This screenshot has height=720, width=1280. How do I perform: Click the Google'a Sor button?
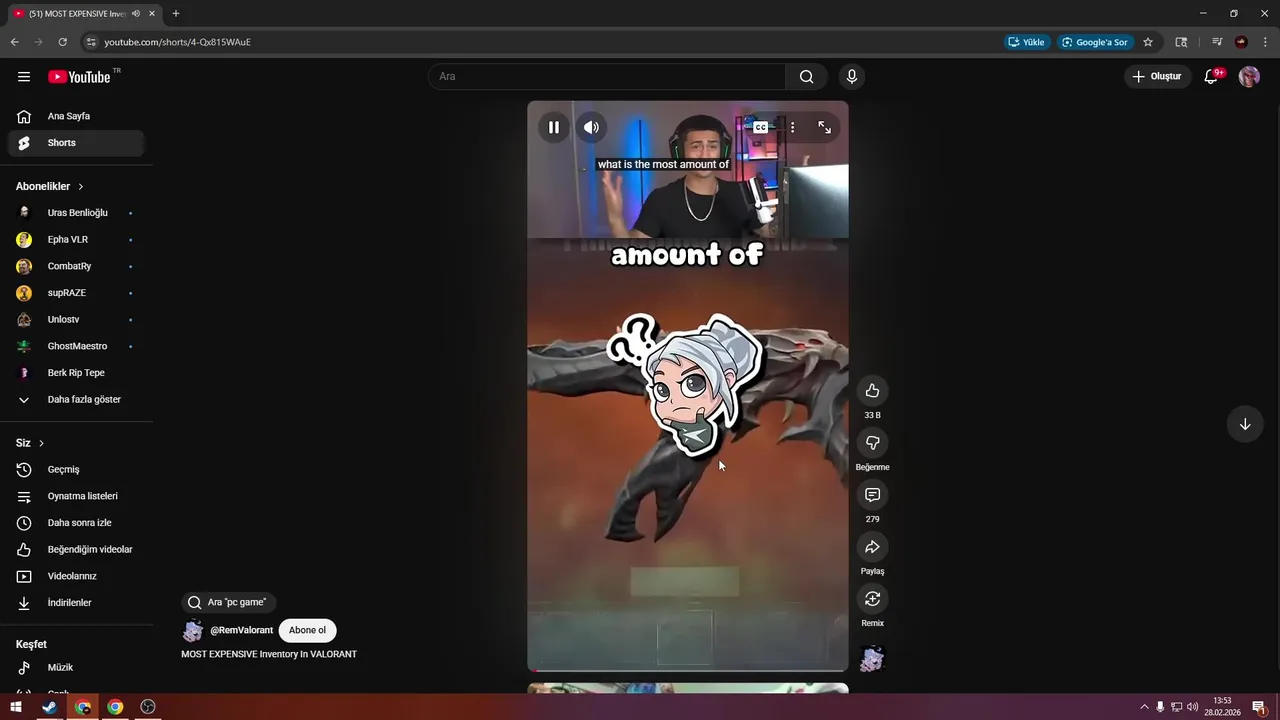click(x=1095, y=42)
